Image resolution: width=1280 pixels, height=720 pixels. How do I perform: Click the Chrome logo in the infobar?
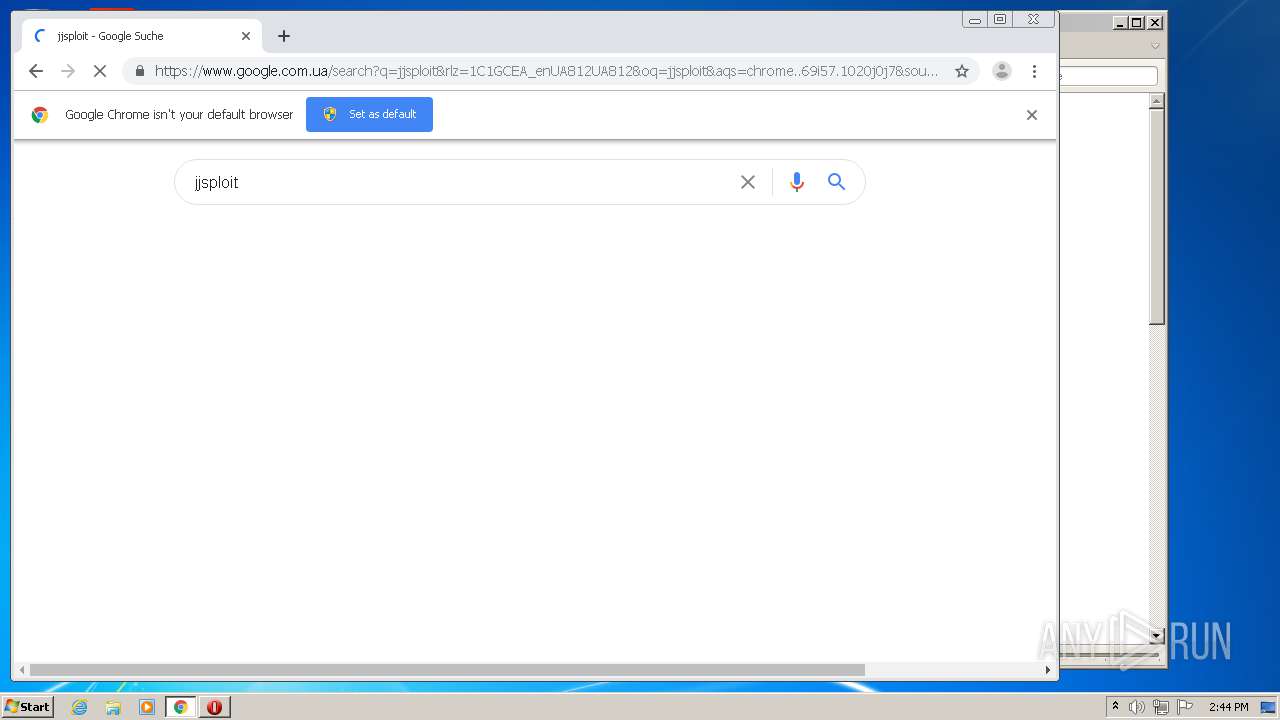(39, 115)
